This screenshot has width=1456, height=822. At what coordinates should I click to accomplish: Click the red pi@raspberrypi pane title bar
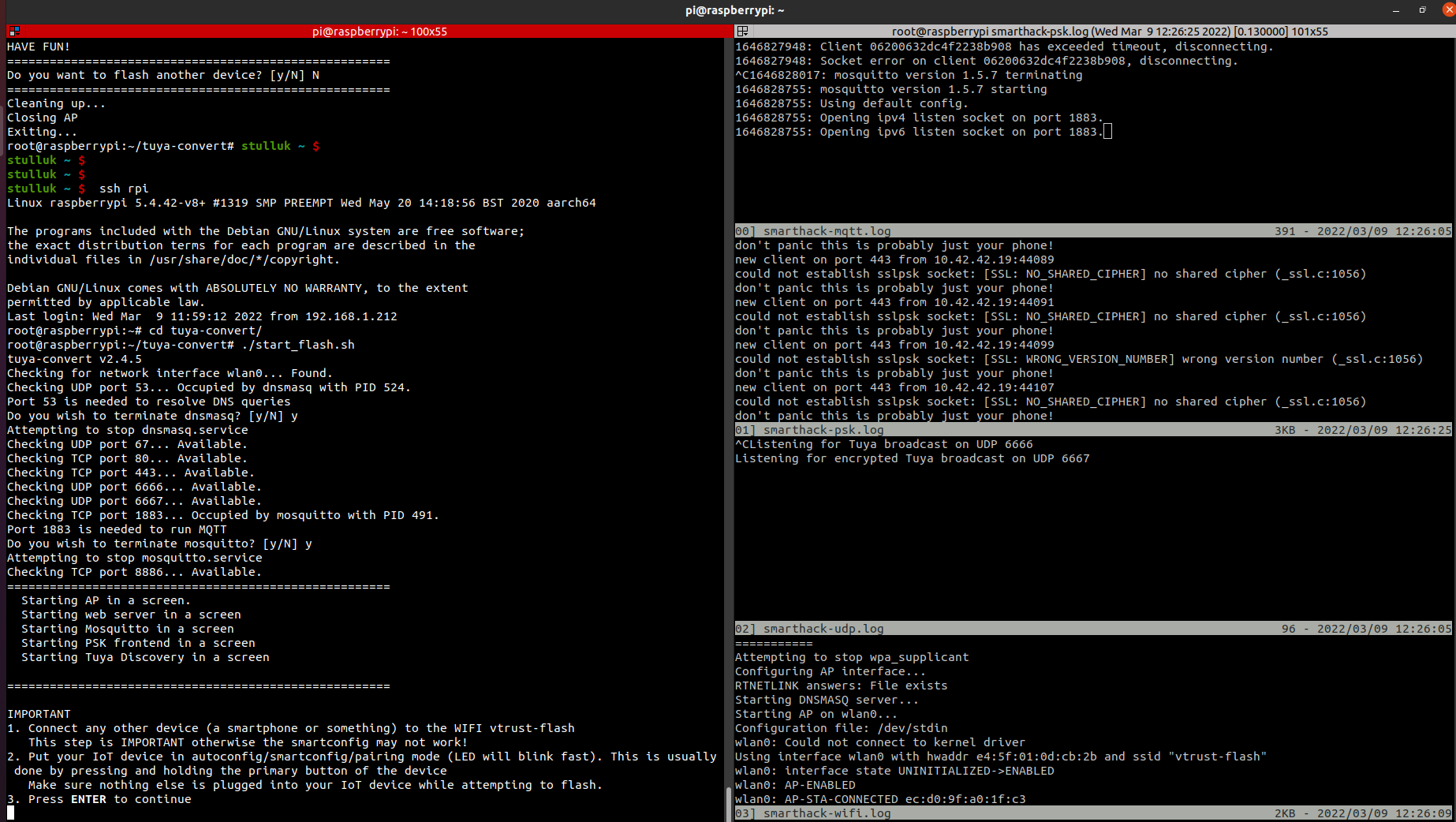point(379,32)
